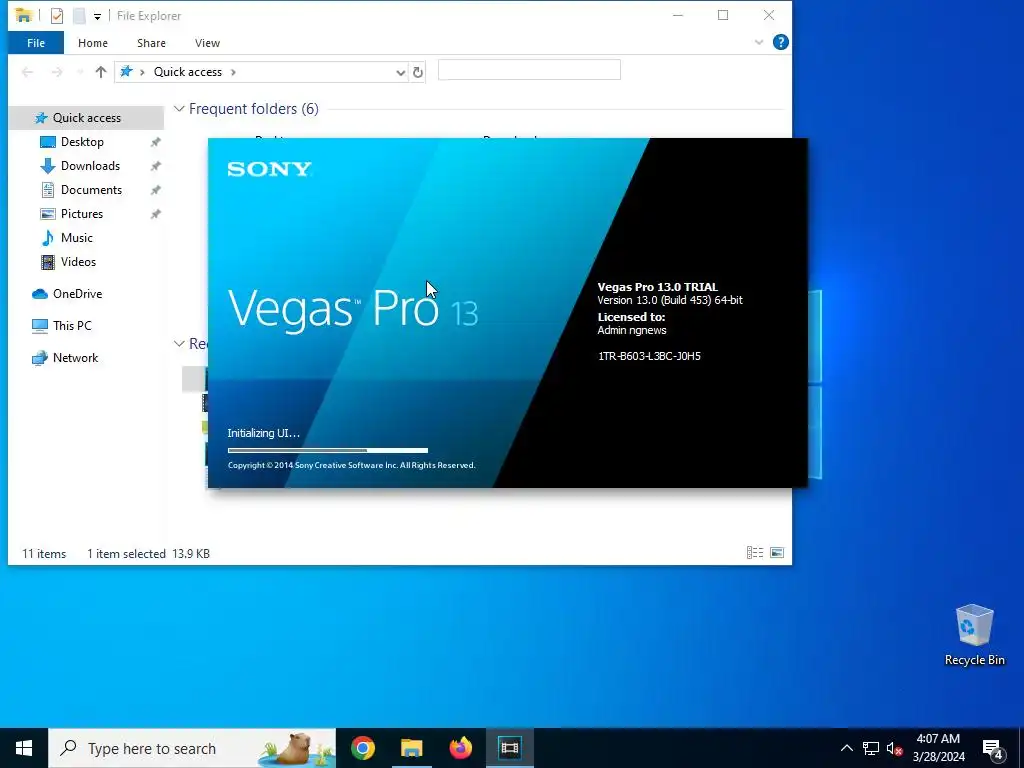The width and height of the screenshot is (1024, 768).
Task: Click the File Explorer title bar icon
Action: pyautogui.click(x=24, y=15)
